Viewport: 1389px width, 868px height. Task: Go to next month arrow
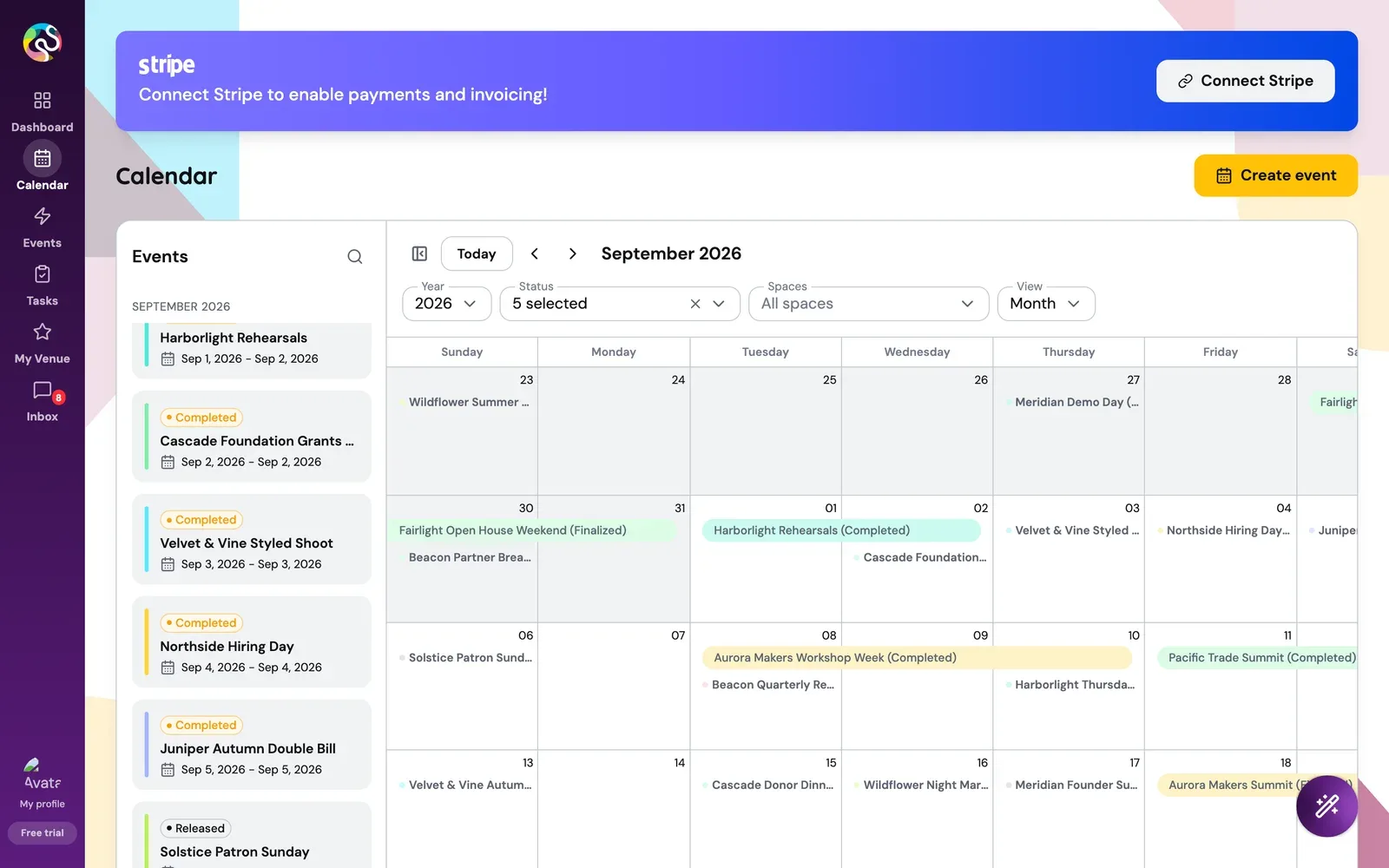point(572,253)
